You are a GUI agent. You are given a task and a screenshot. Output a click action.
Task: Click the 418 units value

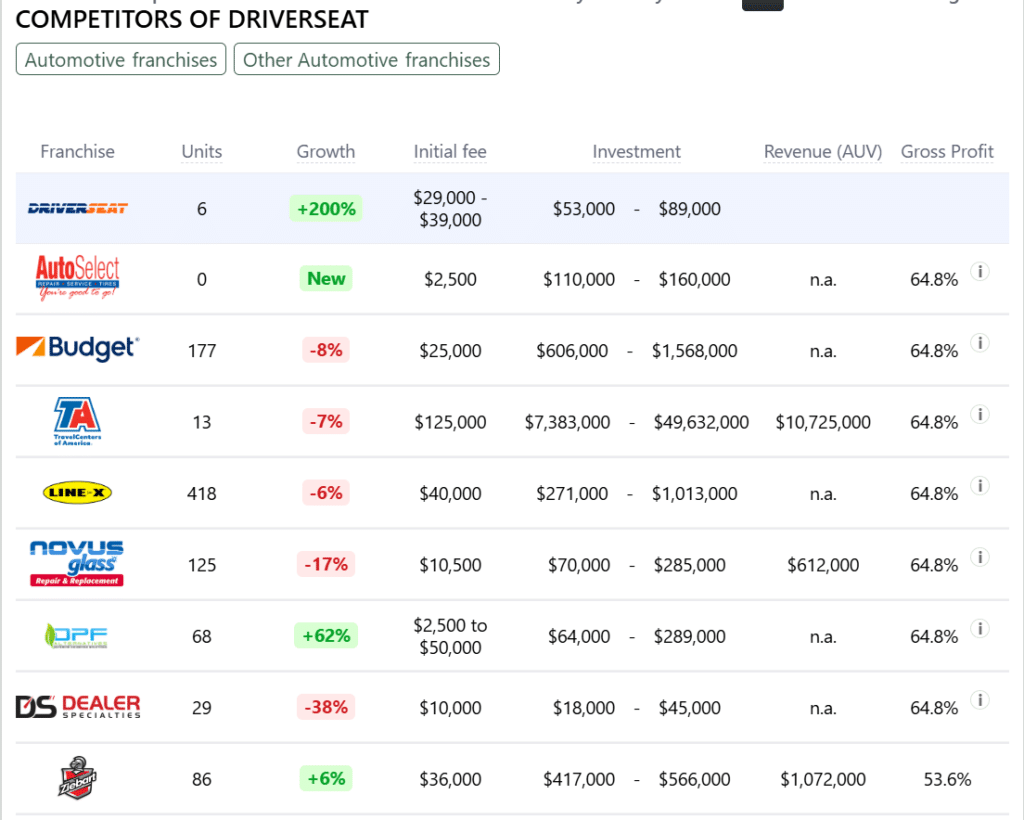[202, 494]
